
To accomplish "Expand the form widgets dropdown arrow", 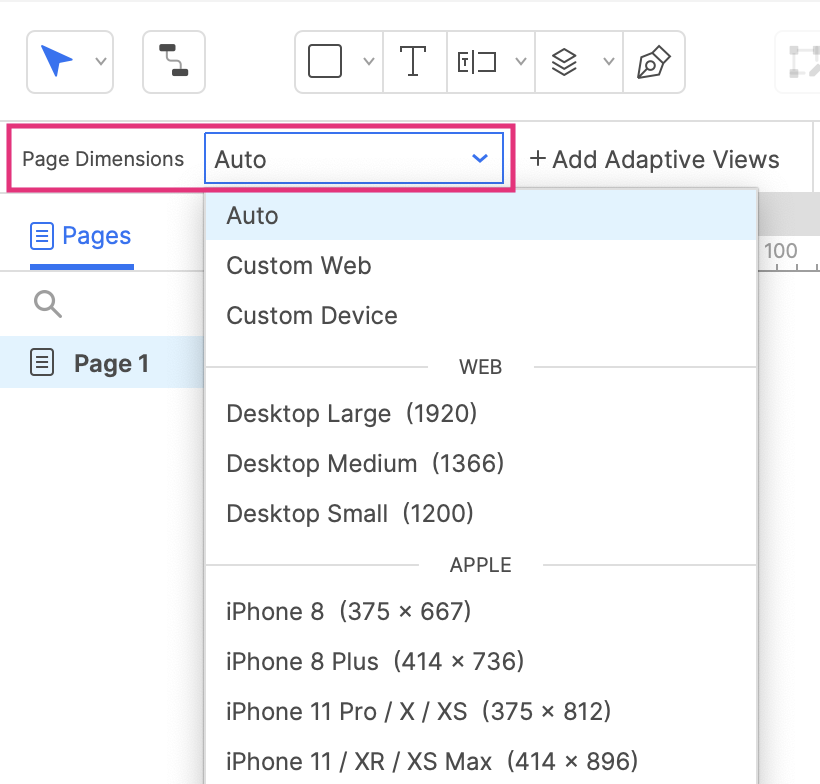I will click(520, 62).
